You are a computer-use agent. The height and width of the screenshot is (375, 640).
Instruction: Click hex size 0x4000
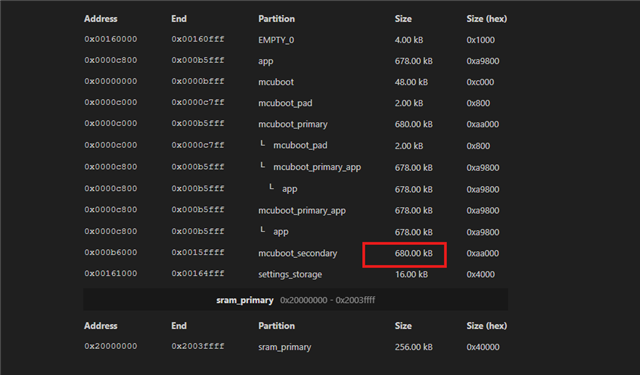click(x=480, y=275)
